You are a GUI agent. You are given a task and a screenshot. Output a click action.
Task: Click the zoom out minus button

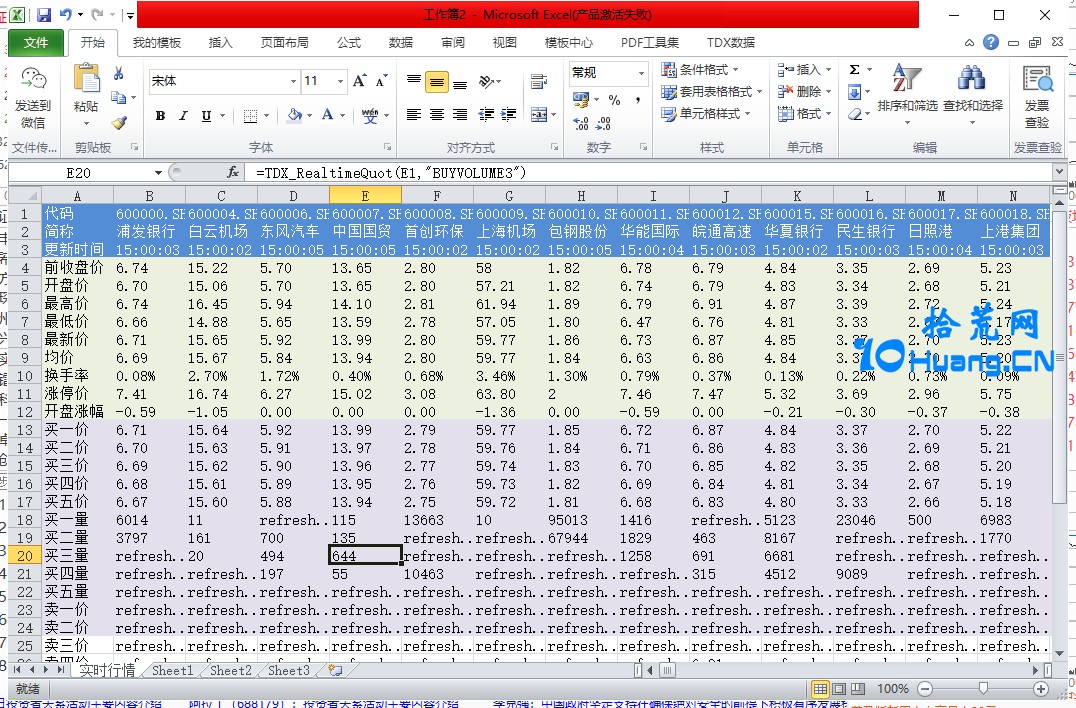point(925,689)
